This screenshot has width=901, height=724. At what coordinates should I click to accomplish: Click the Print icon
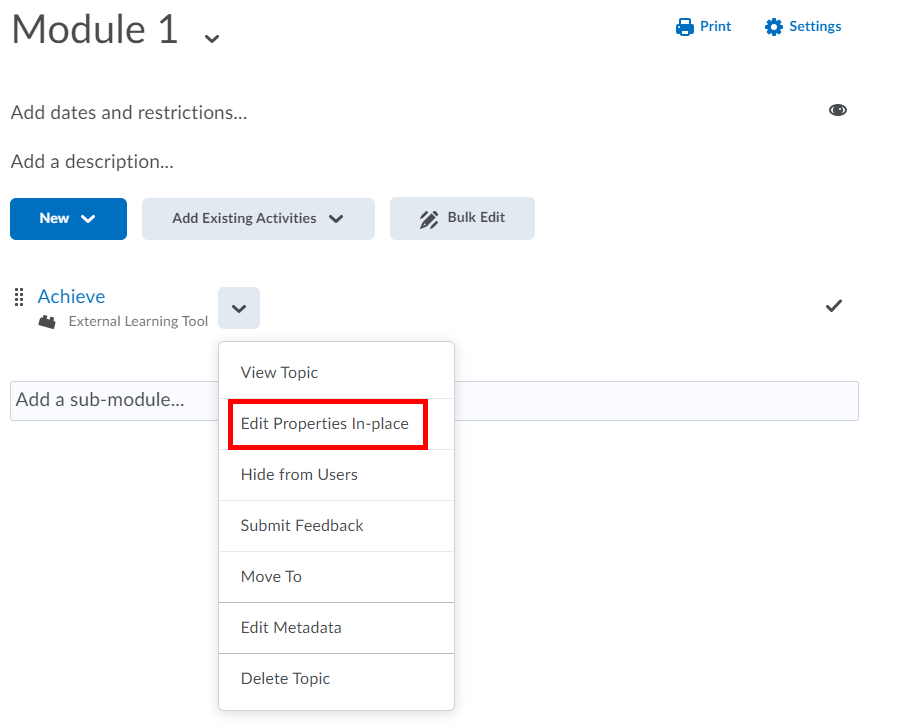click(684, 26)
